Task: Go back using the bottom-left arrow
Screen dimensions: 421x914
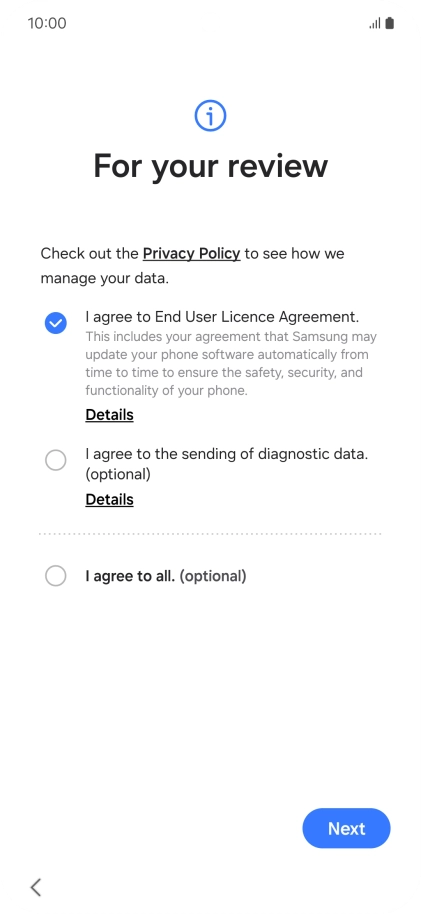Action: click(36, 887)
